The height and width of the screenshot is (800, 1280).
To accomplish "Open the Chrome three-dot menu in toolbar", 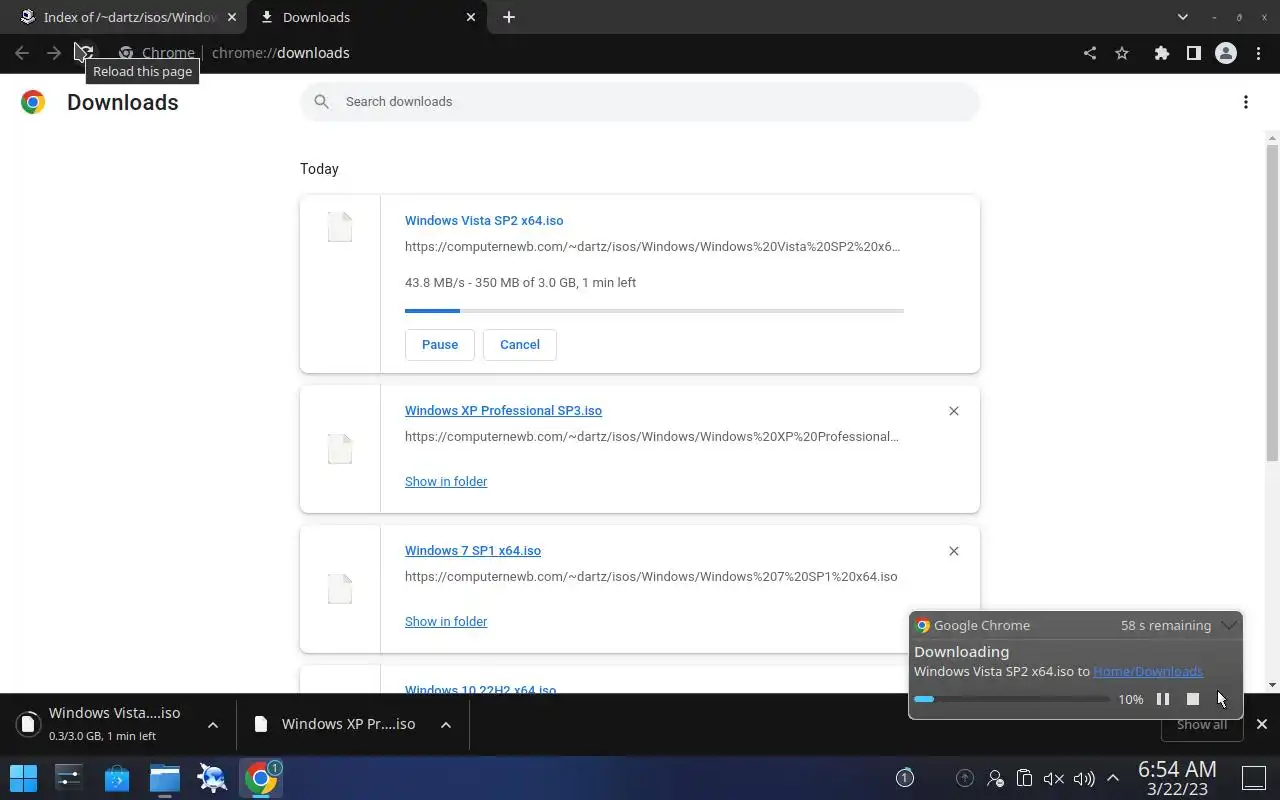I will point(1259,53).
